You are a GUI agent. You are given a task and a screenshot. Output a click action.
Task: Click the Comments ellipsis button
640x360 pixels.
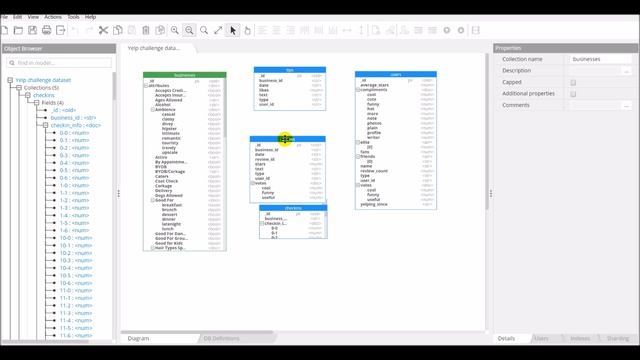[627, 105]
